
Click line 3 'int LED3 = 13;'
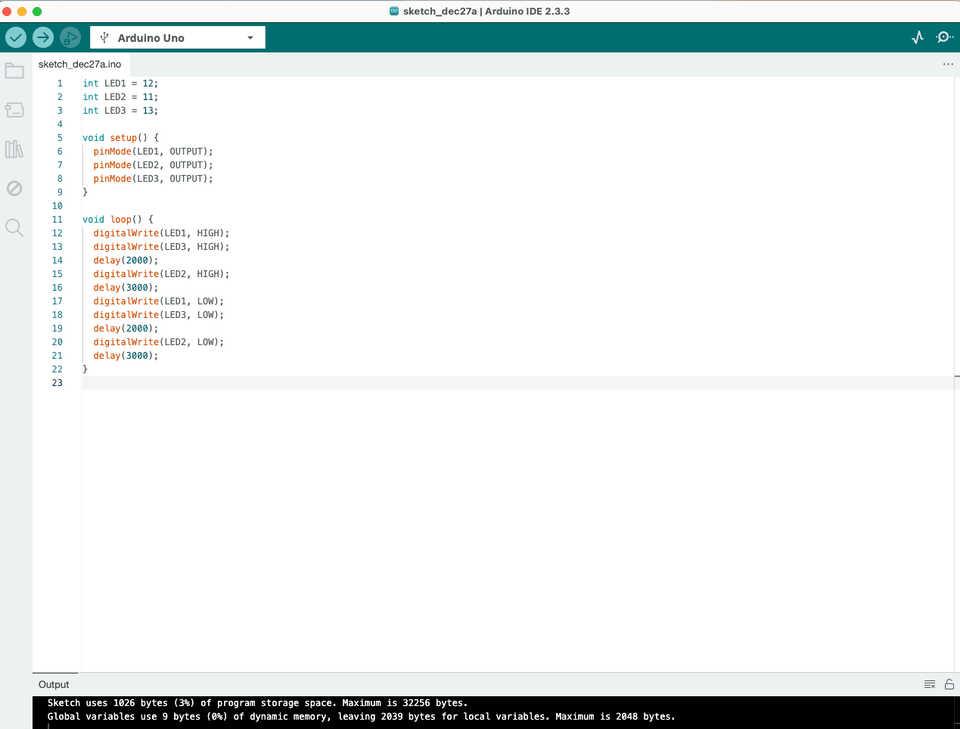click(120, 111)
